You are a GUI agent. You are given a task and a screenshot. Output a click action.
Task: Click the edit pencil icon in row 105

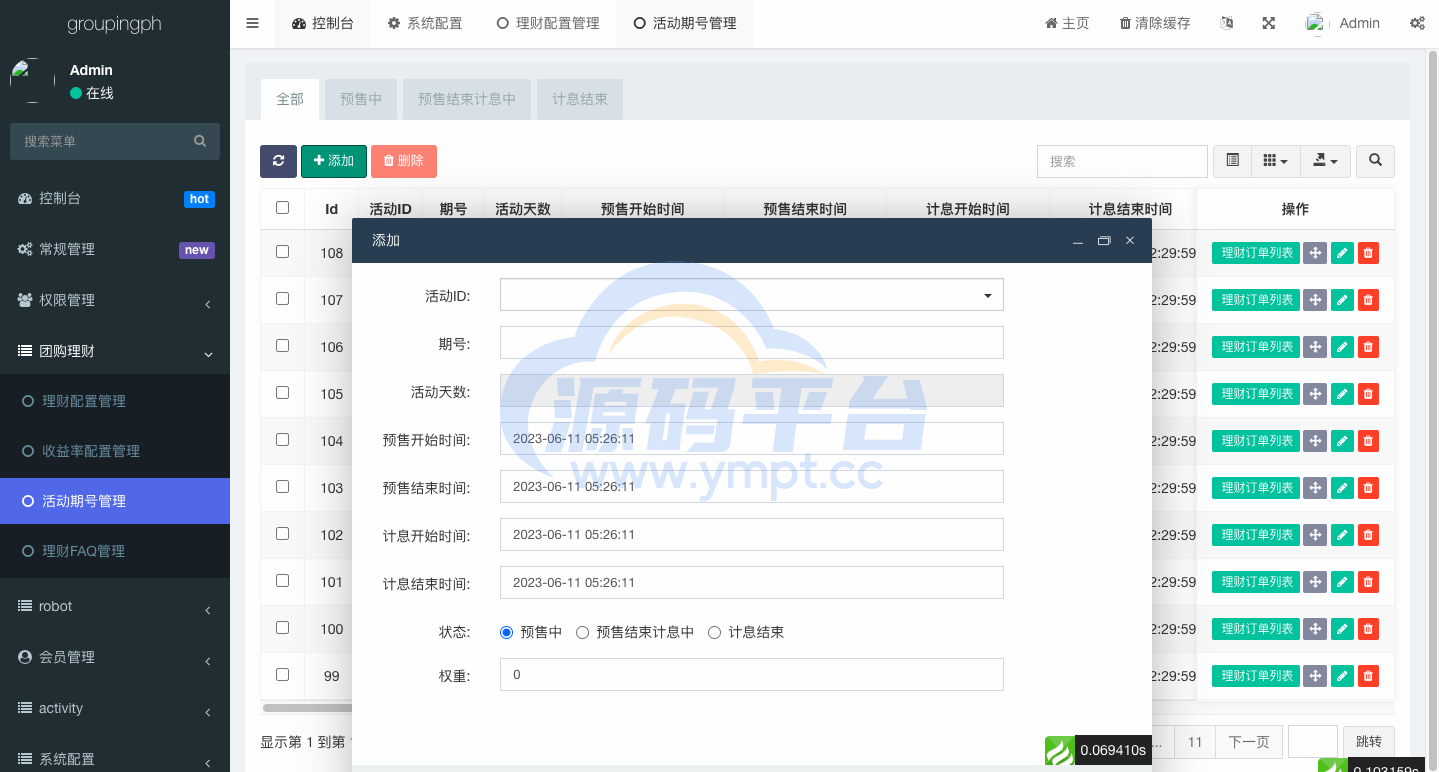[x=1342, y=394]
